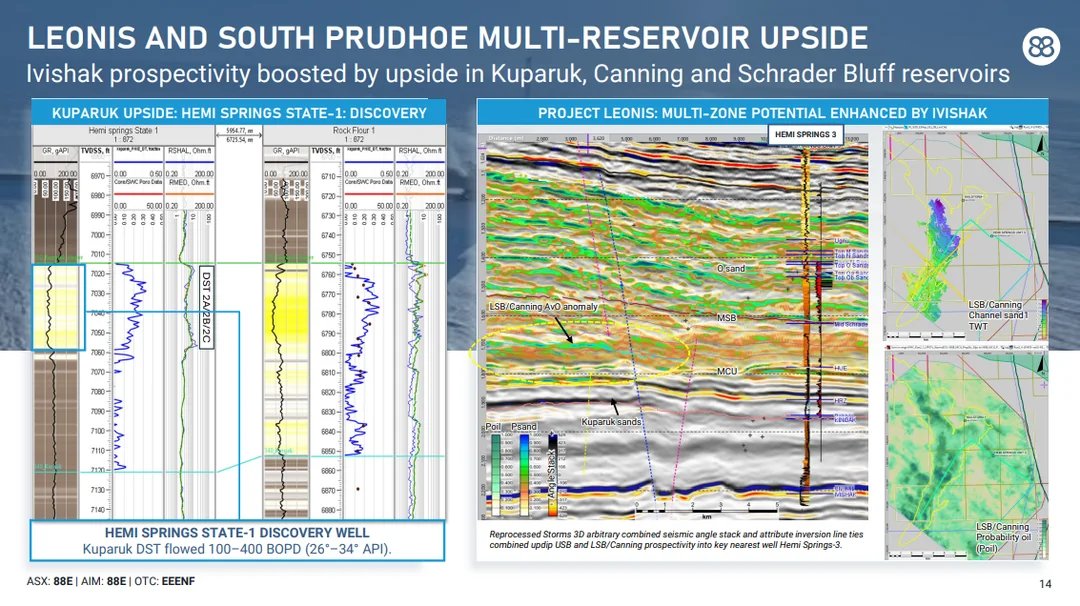Screen dimensions: 1080x606
Task: Click slide page number 14
Action: [x=1045, y=584]
